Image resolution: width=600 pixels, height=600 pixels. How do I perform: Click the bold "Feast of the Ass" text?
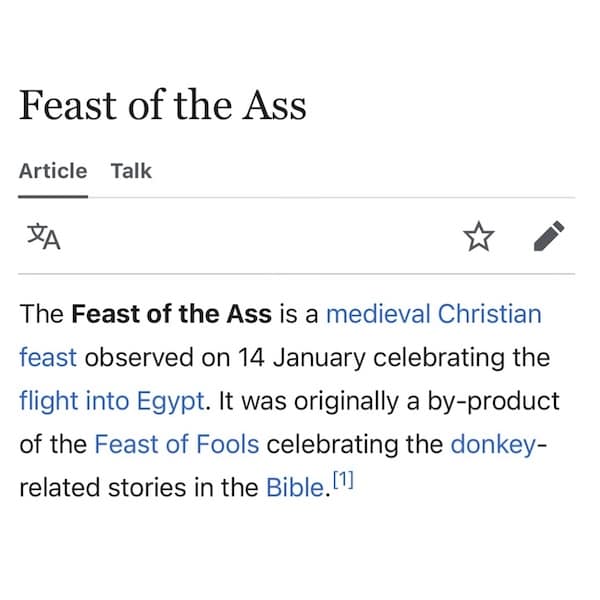pyautogui.click(x=171, y=314)
